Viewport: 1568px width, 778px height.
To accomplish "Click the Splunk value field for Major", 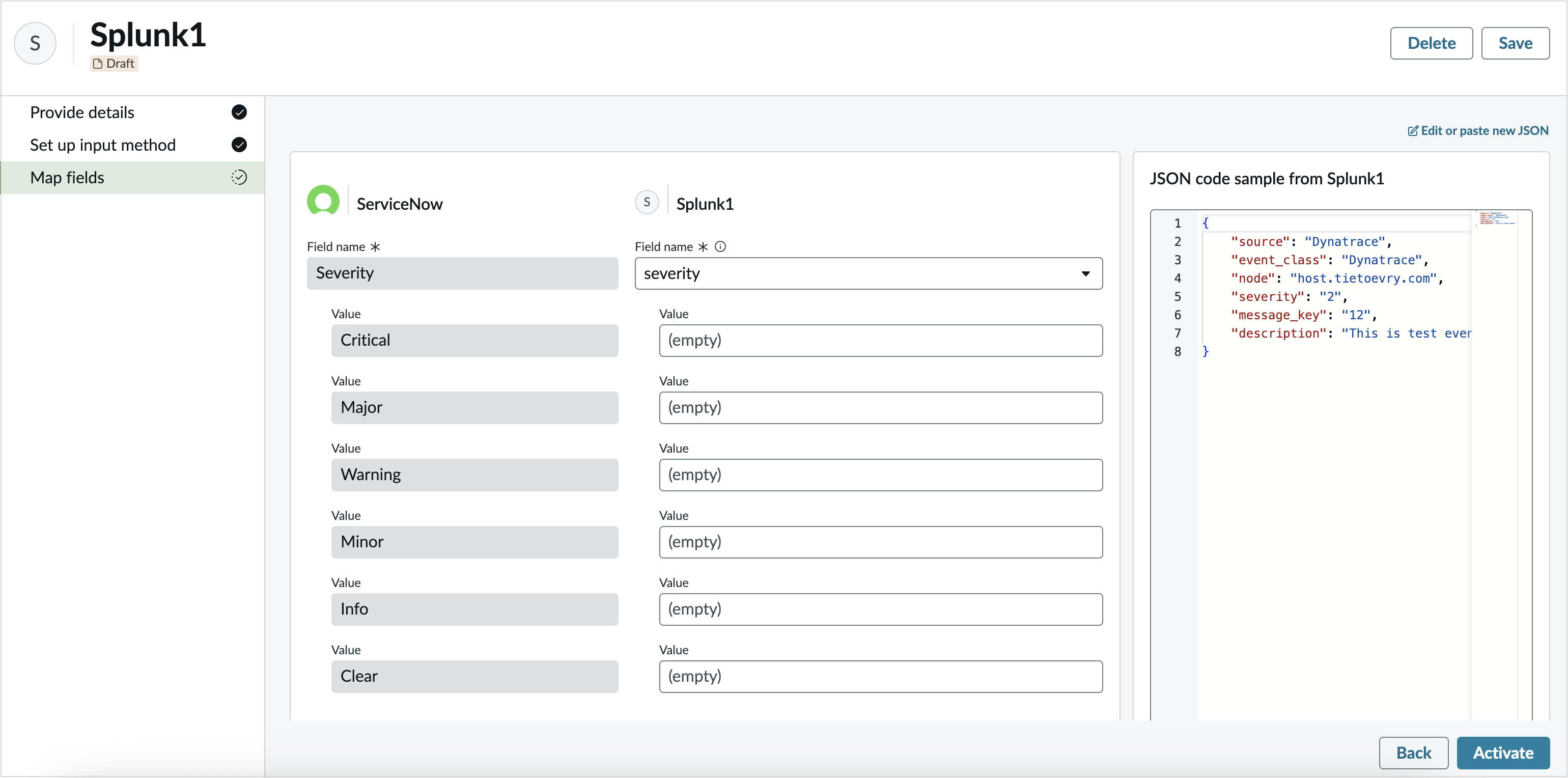I will click(x=881, y=408).
